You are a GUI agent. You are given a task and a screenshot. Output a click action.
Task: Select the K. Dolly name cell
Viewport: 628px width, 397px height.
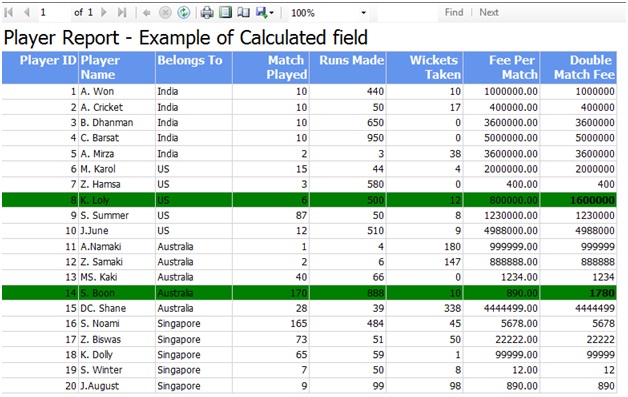pyautogui.click(x=117, y=355)
